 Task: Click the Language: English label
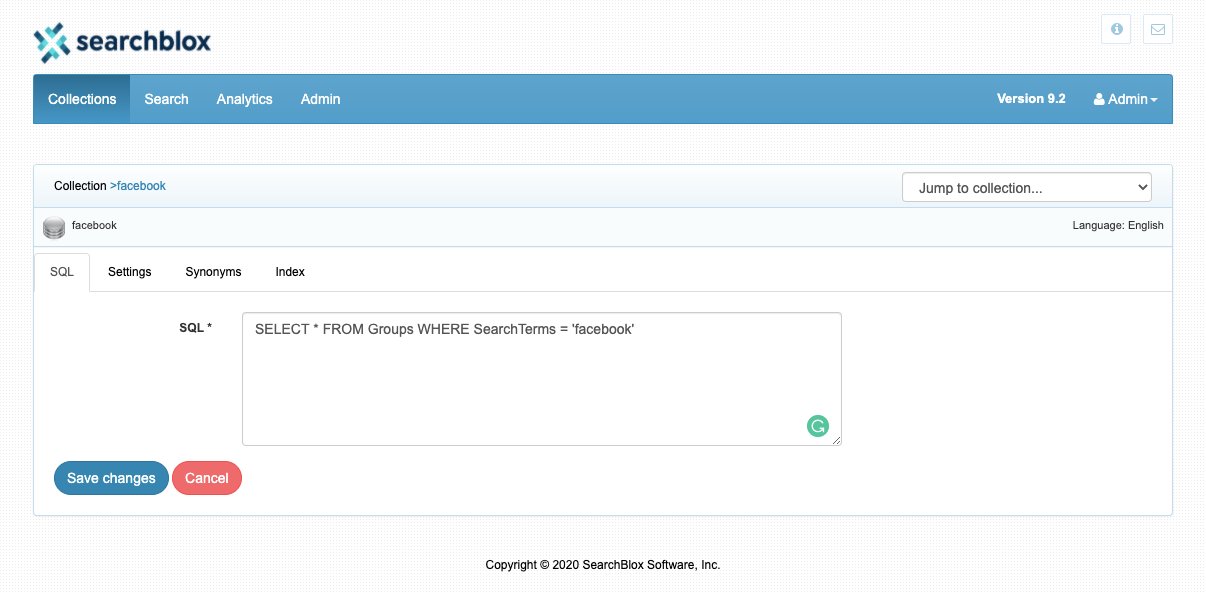coord(1118,226)
